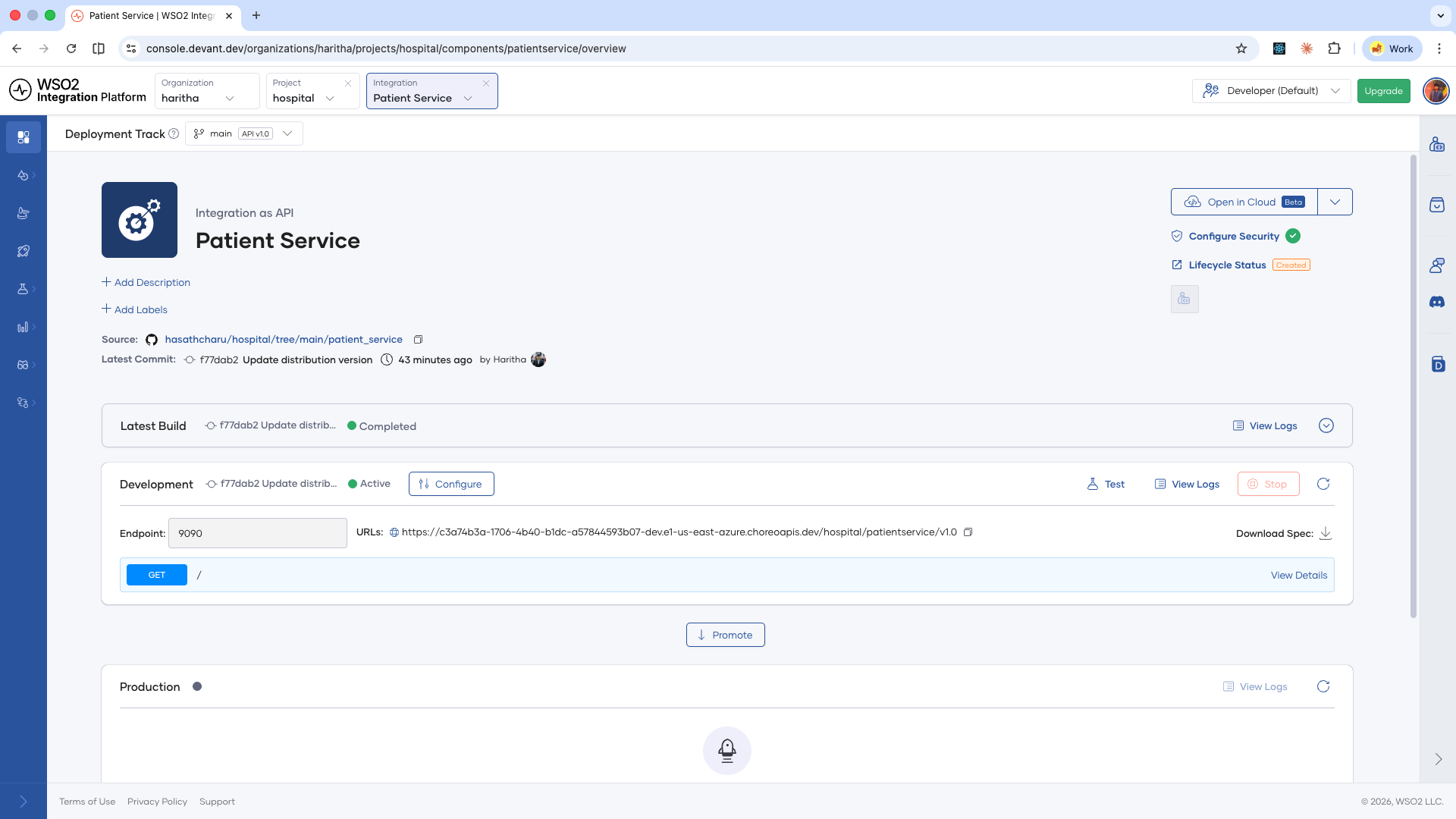Click Configure in Development

click(x=451, y=484)
